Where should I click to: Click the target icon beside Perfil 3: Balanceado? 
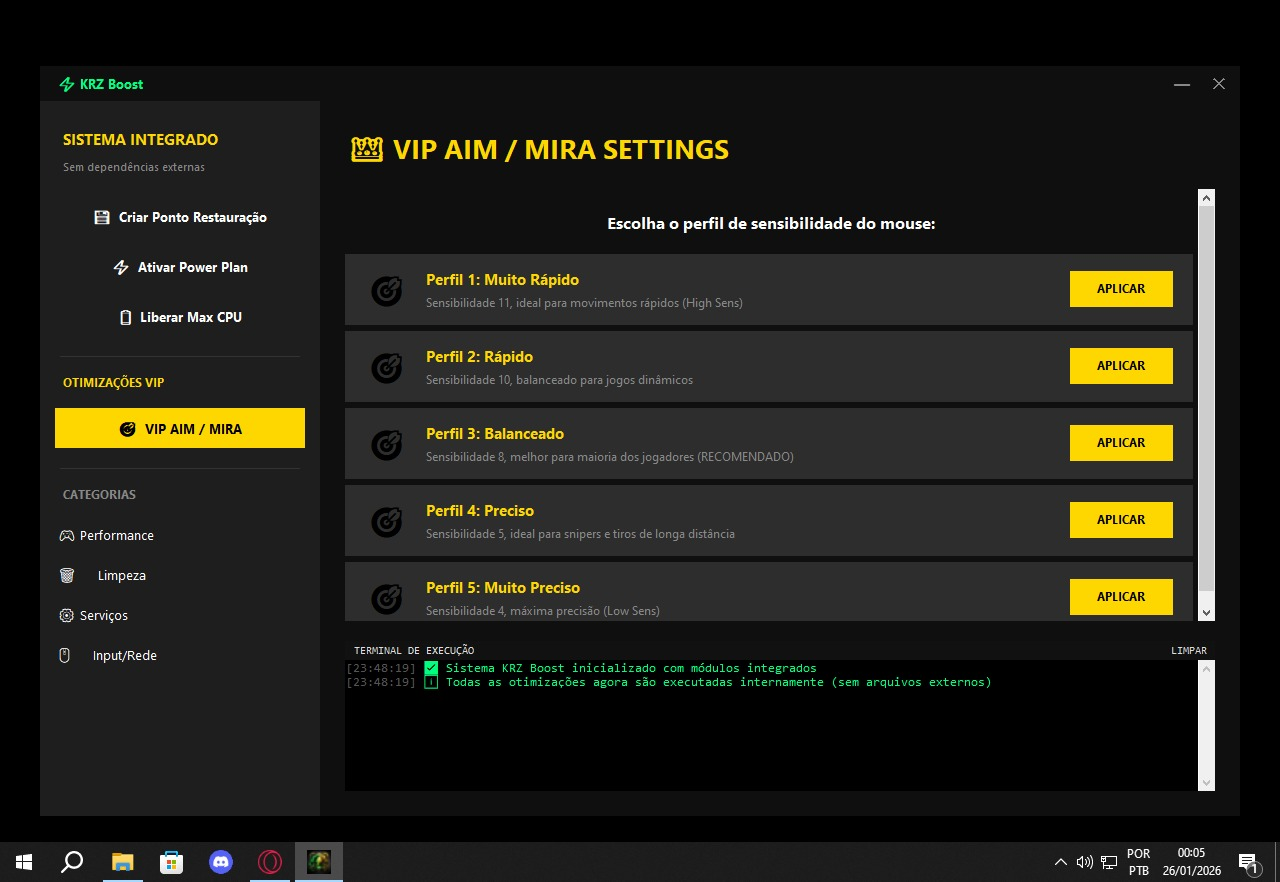(386, 444)
